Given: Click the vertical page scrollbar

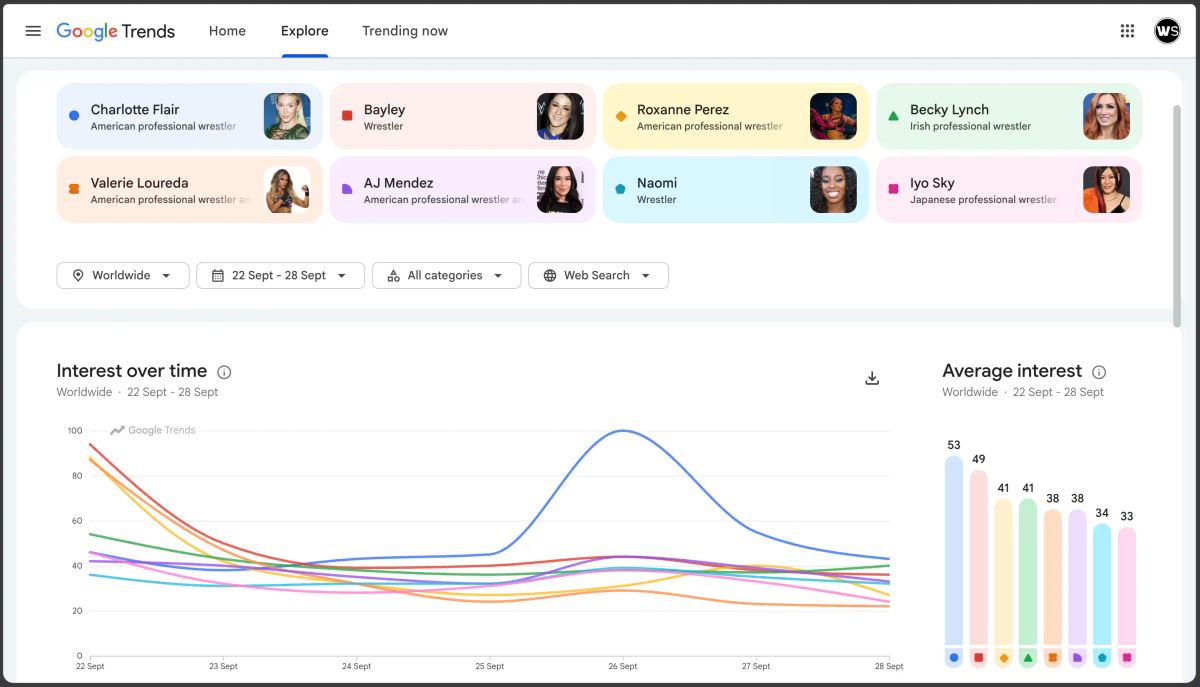Looking at the screenshot, I should [1176, 214].
